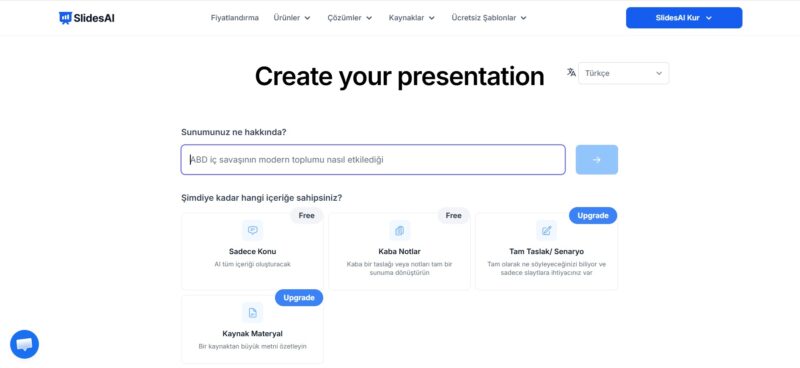Select the Sadece Konu option card

point(253,251)
